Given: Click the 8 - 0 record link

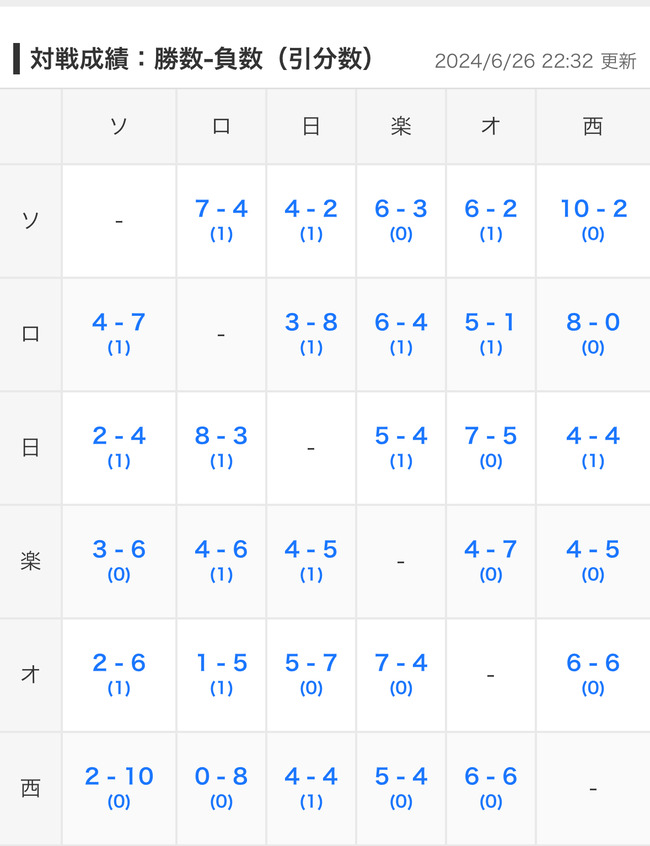Looking at the screenshot, I should (x=593, y=322).
